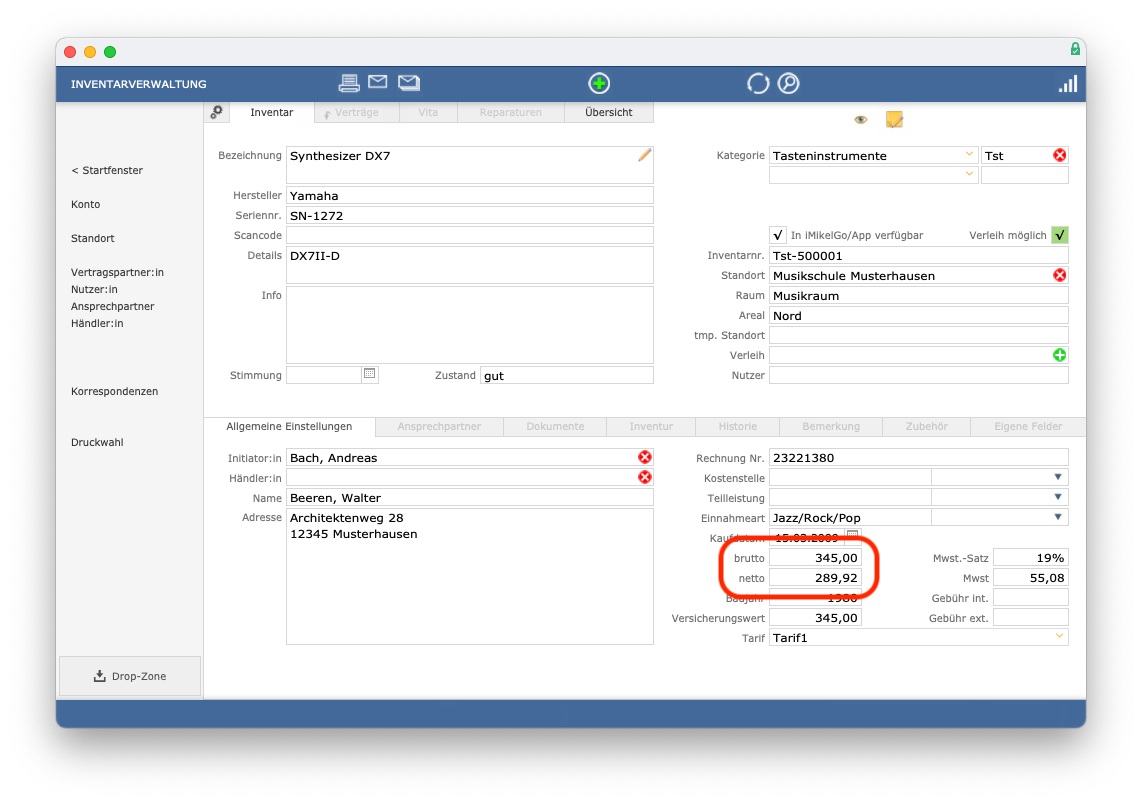Click the Drop-Zone download icon

[x=100, y=676]
